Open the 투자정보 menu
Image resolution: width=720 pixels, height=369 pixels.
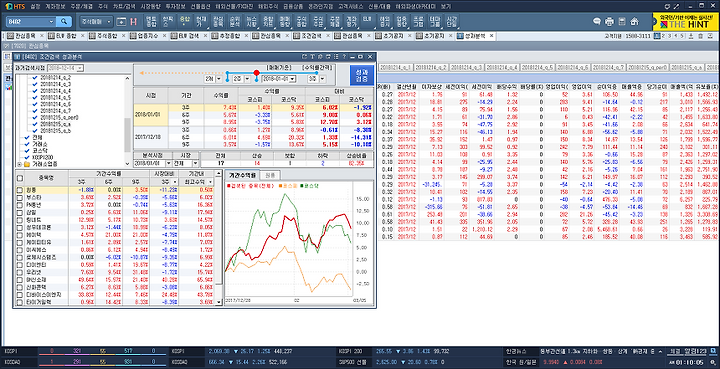(175, 6)
